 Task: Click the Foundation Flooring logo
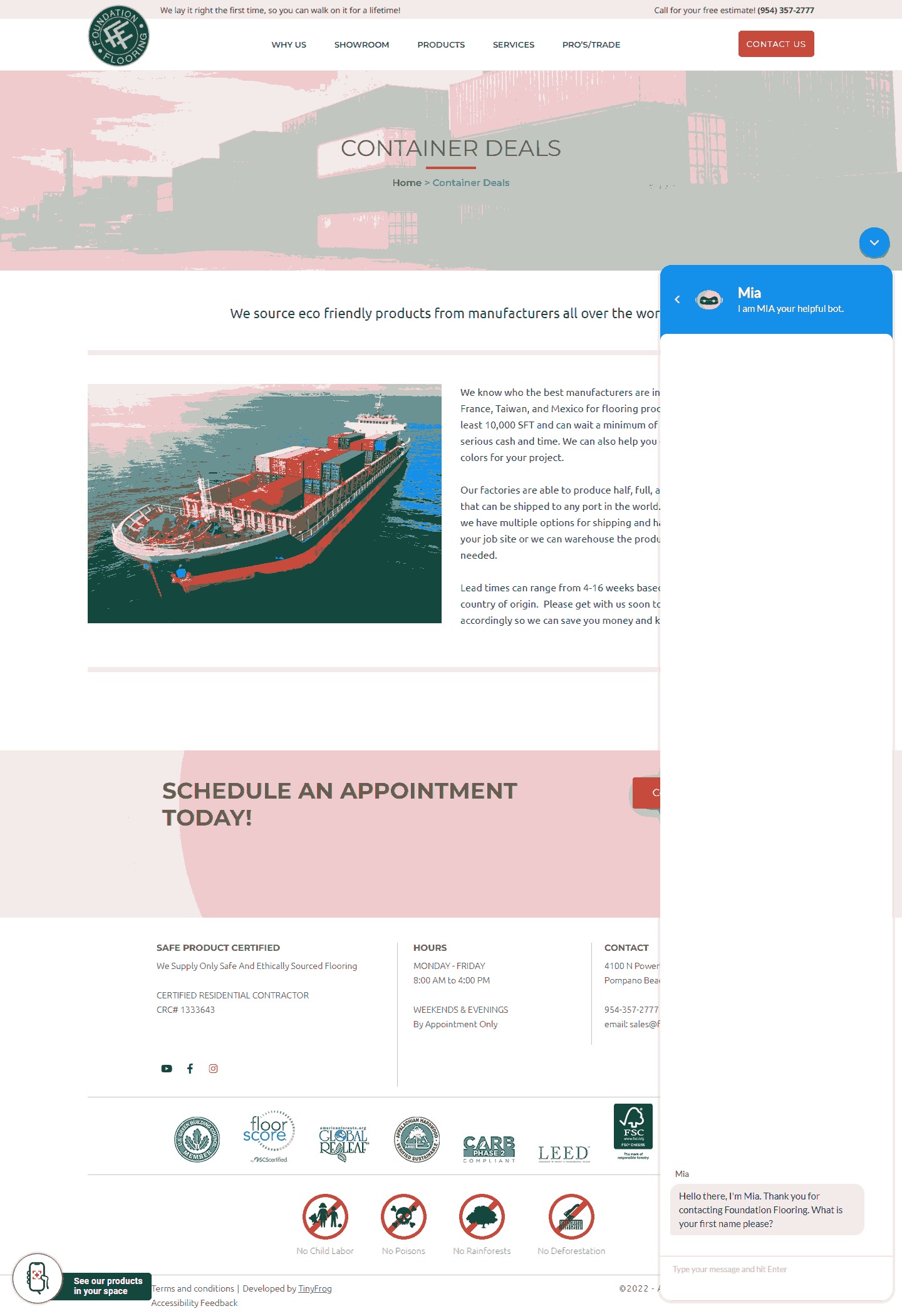pyautogui.click(x=118, y=36)
